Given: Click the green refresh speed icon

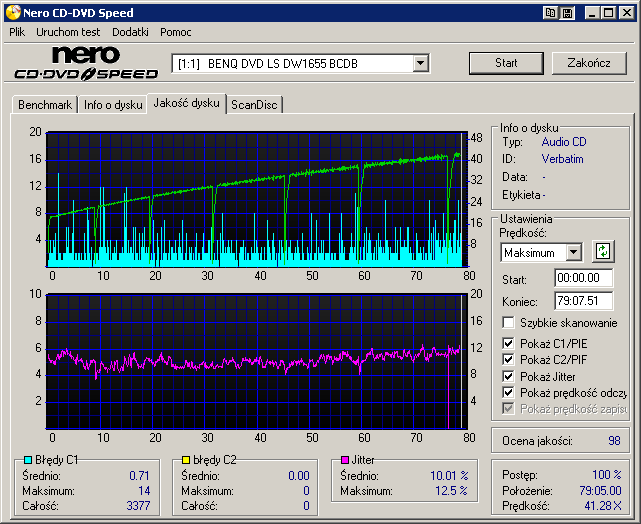Looking at the screenshot, I should pos(603,251).
